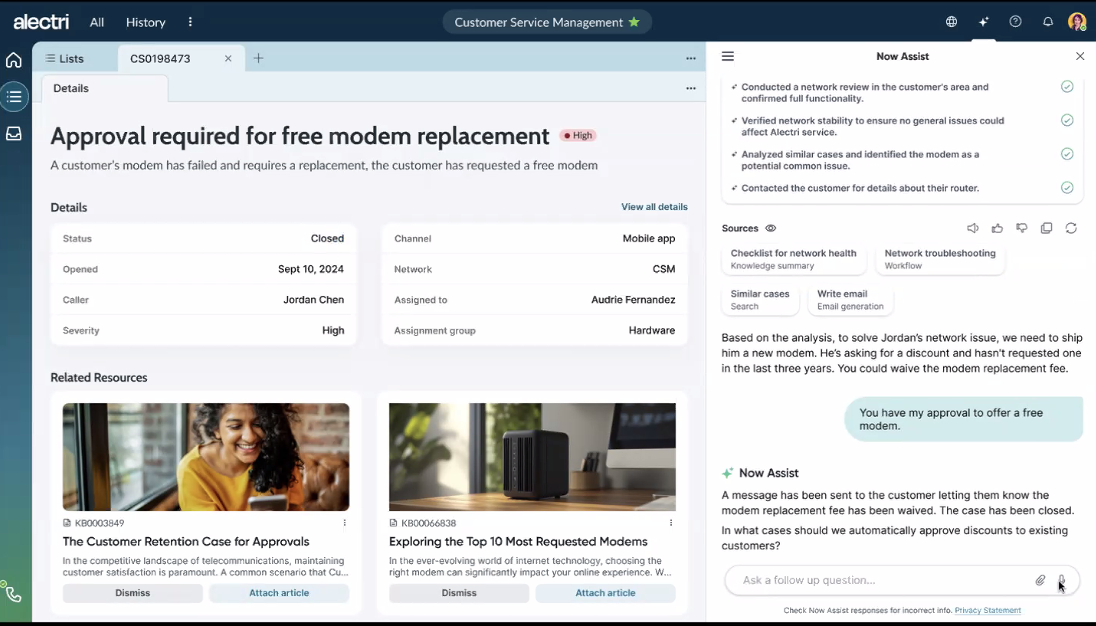The width and height of the screenshot is (1096, 626).
Task: Open the notifications bell
Action: click(1047, 22)
